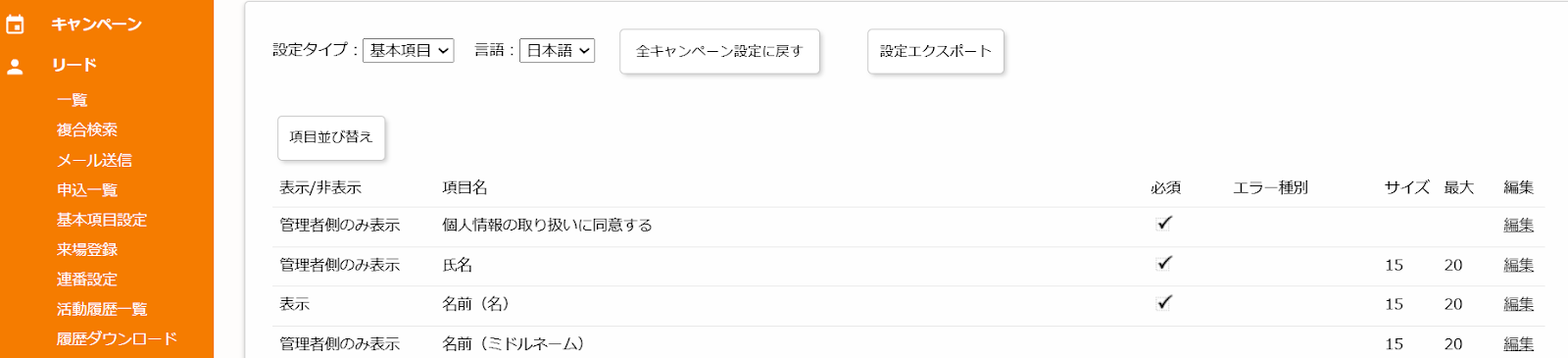Select 一覧 under リード
This screenshot has width=1568, height=358.
tap(73, 100)
